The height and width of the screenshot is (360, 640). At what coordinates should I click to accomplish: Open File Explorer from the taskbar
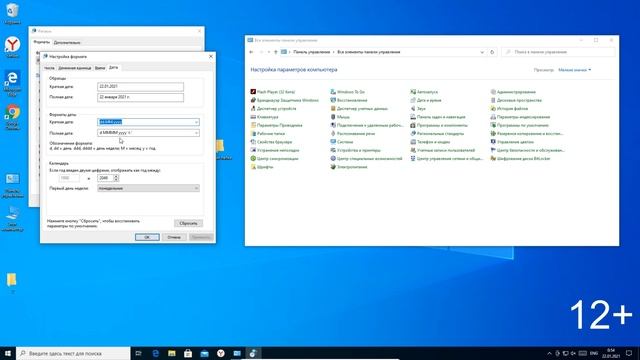click(x=172, y=353)
